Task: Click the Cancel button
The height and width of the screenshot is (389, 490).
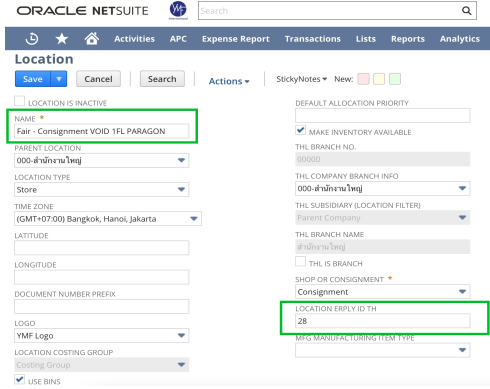Action: [98, 79]
